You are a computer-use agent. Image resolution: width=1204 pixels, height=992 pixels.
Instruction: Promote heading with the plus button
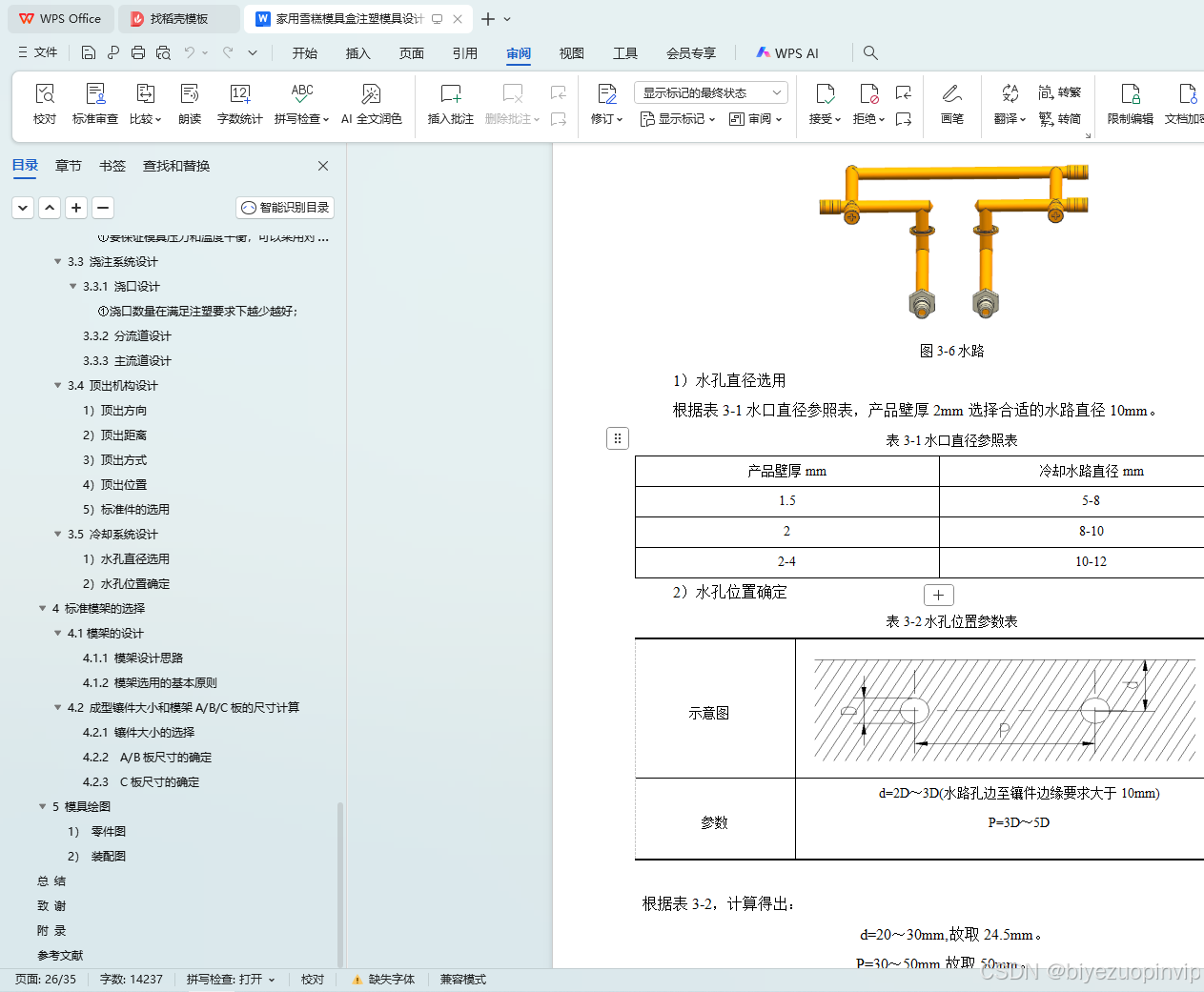point(77,208)
